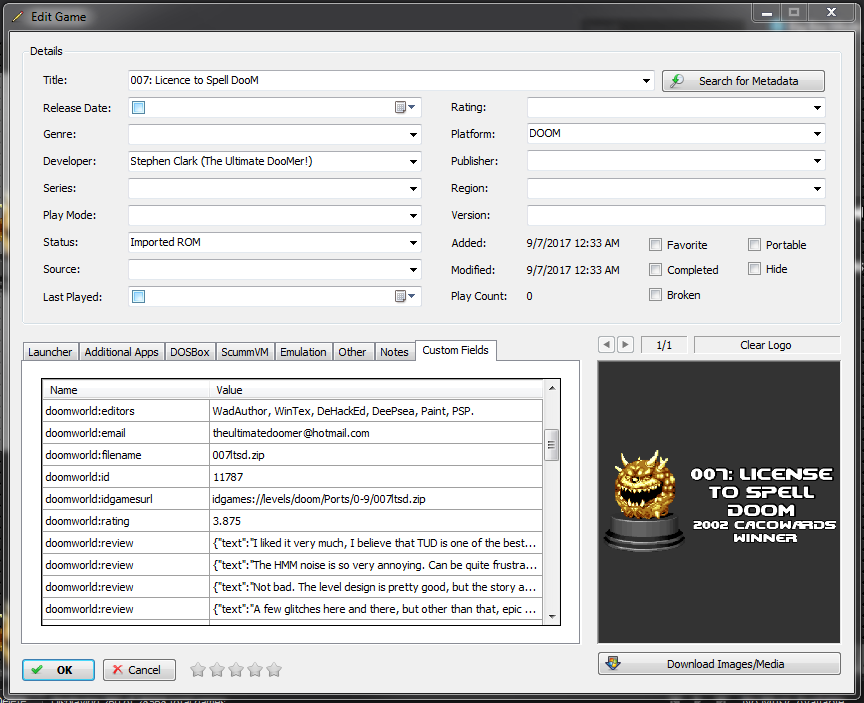Click scroll up arrow in custom fields table

(552, 388)
